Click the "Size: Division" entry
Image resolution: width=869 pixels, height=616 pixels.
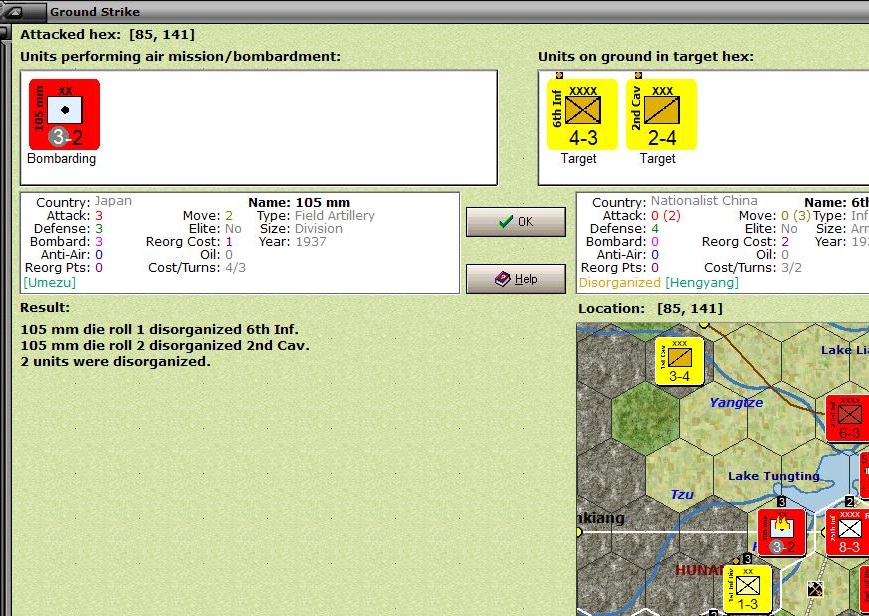tap(301, 228)
